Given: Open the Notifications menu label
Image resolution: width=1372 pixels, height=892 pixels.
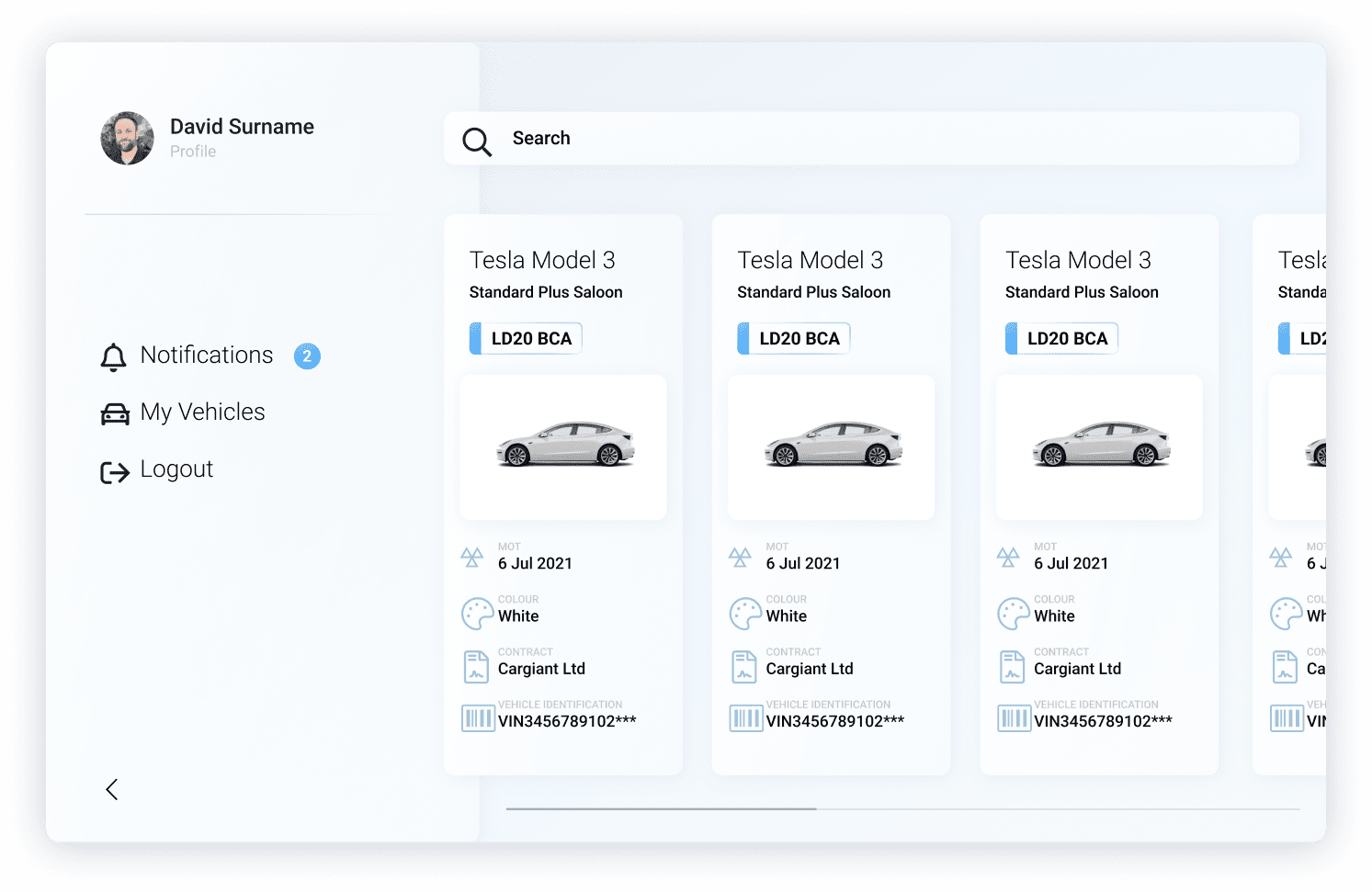Looking at the screenshot, I should coord(207,355).
